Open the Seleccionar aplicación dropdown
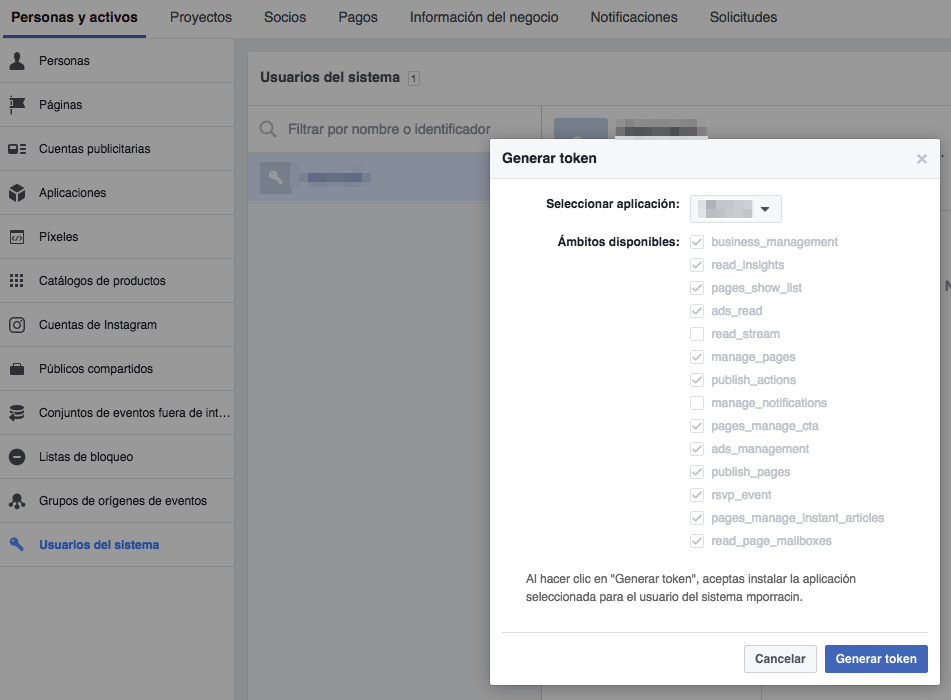Viewport: 951px width, 700px height. [x=735, y=208]
